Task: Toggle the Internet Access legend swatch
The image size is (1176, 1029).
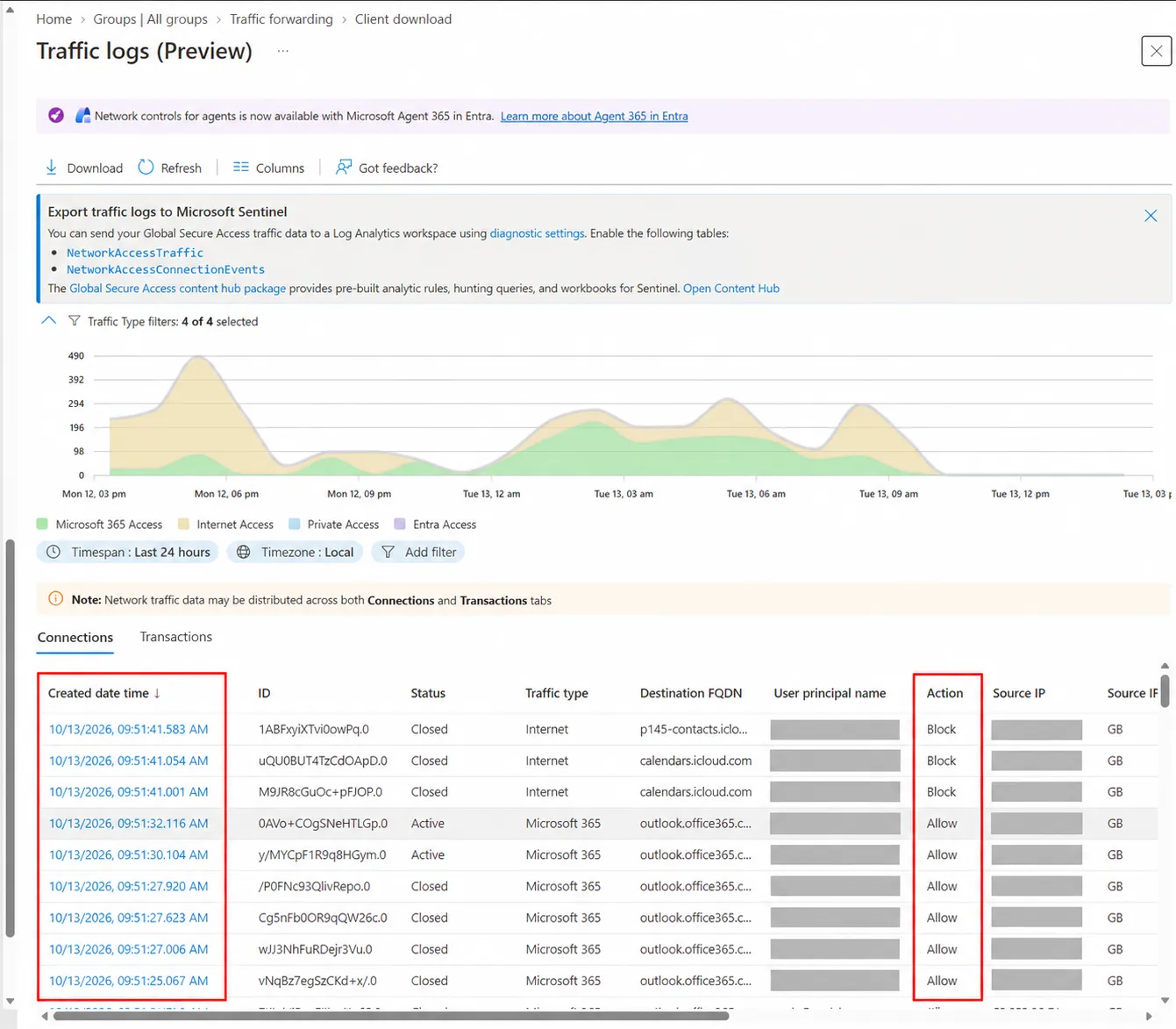Action: pyautogui.click(x=183, y=525)
